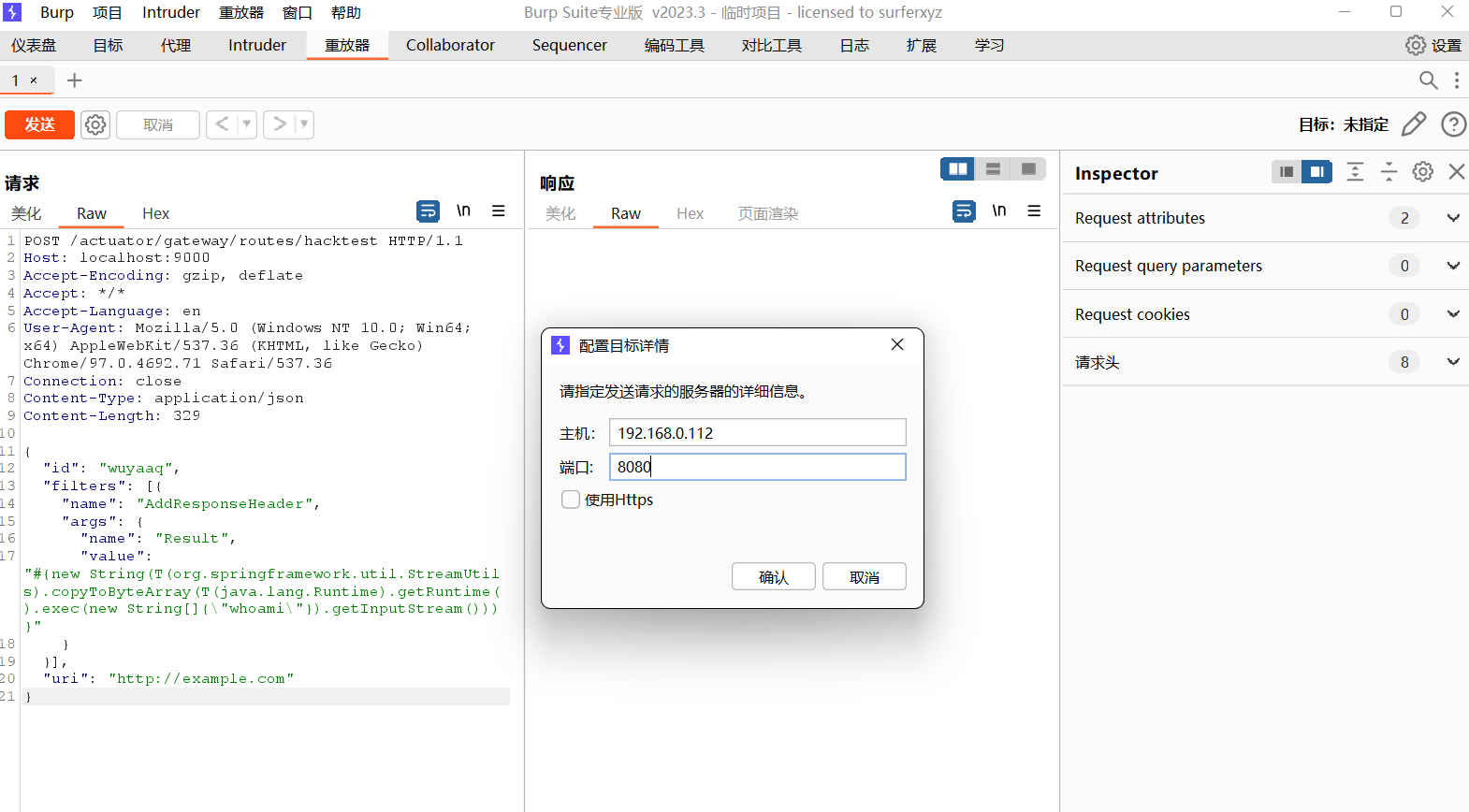Click 取消 in the target dialog
Screen dimensions: 1469x812
(x=865, y=577)
